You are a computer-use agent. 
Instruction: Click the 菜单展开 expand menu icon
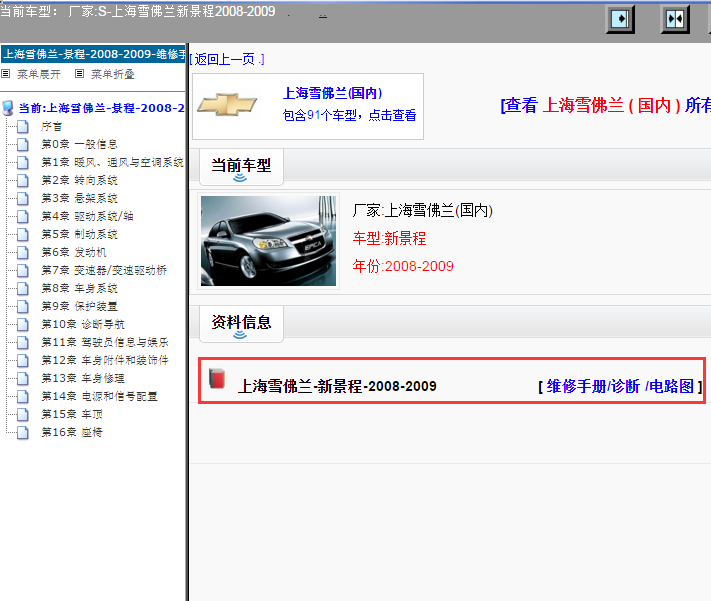[6, 73]
